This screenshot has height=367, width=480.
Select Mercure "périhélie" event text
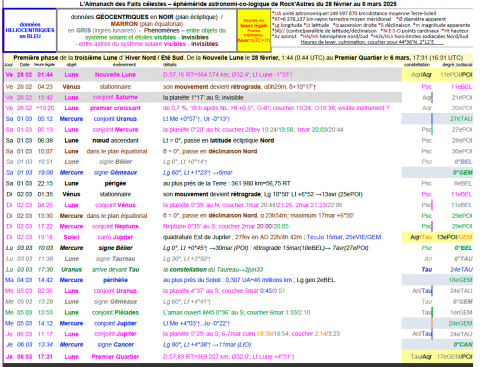point(115,280)
